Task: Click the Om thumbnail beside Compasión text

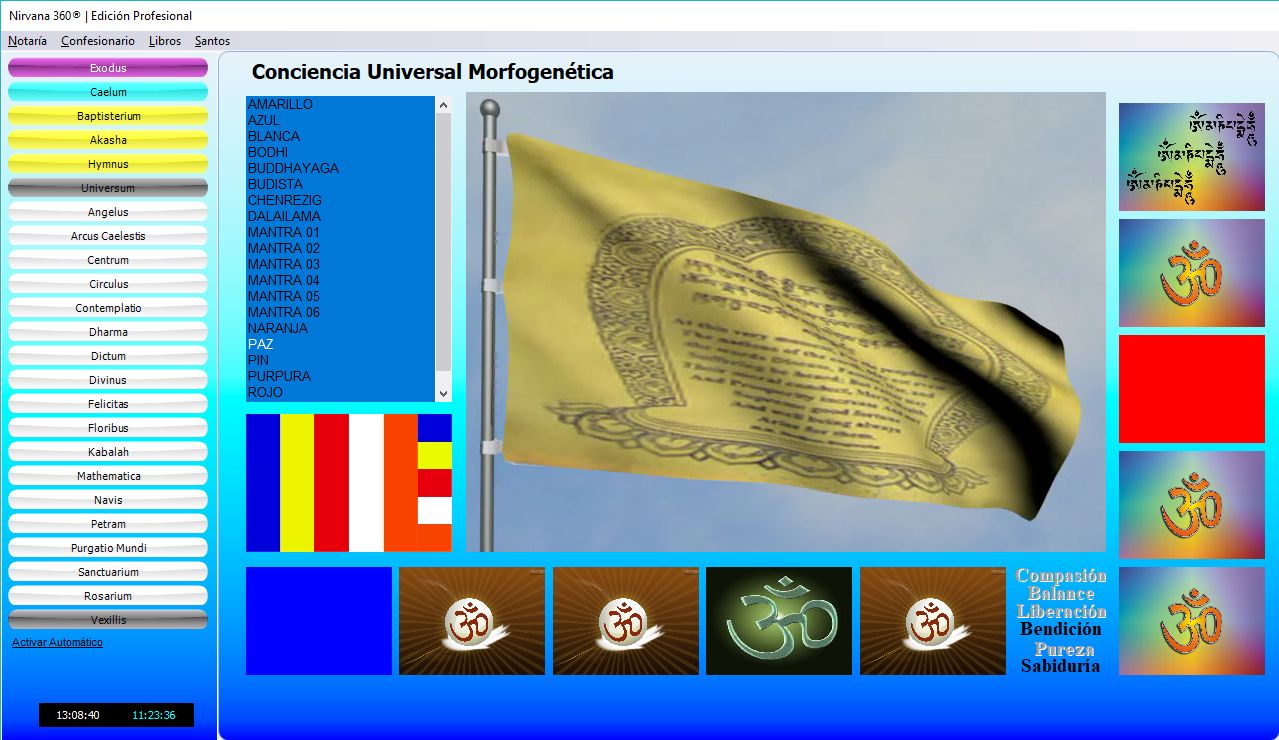Action: click(933, 621)
